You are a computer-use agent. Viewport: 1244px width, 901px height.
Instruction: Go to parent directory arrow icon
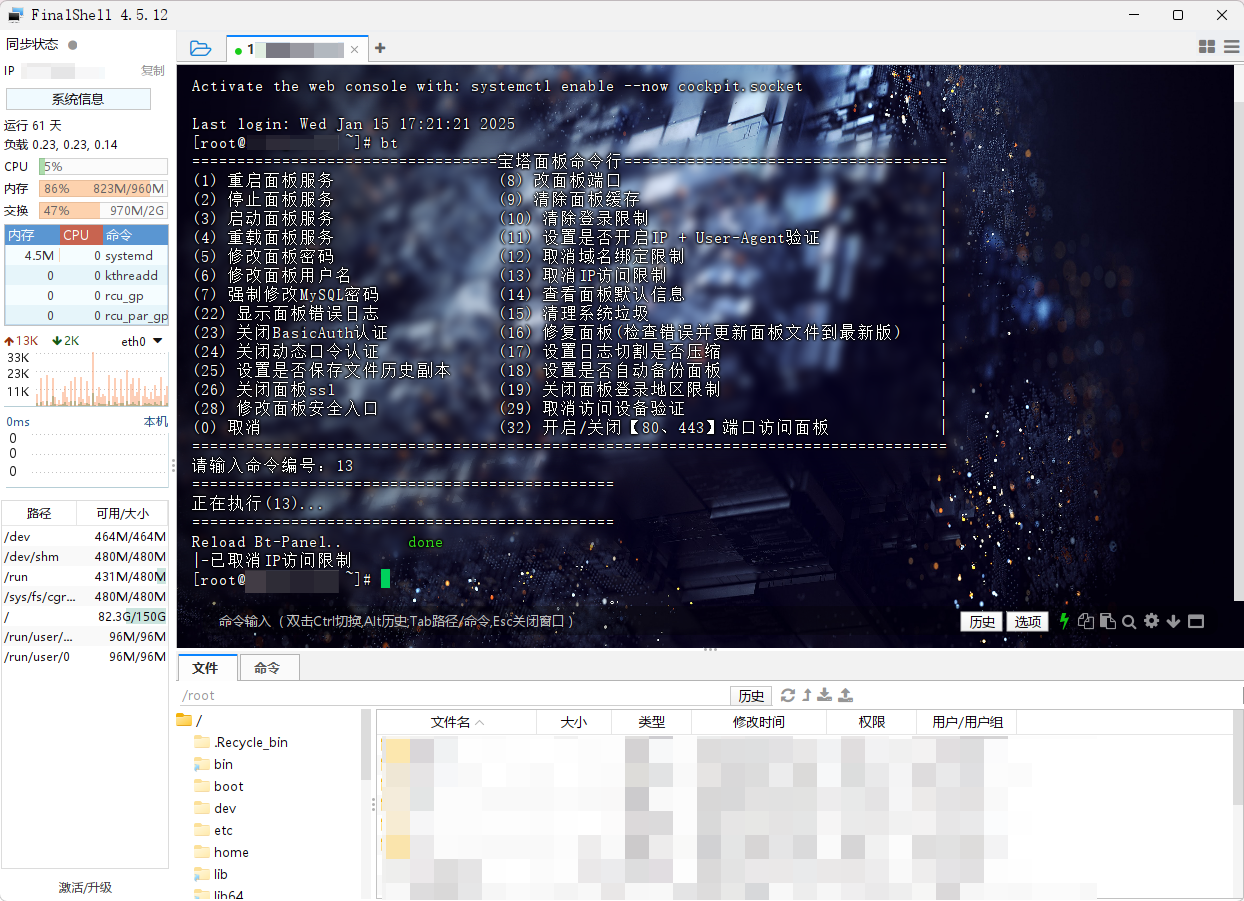(x=807, y=695)
